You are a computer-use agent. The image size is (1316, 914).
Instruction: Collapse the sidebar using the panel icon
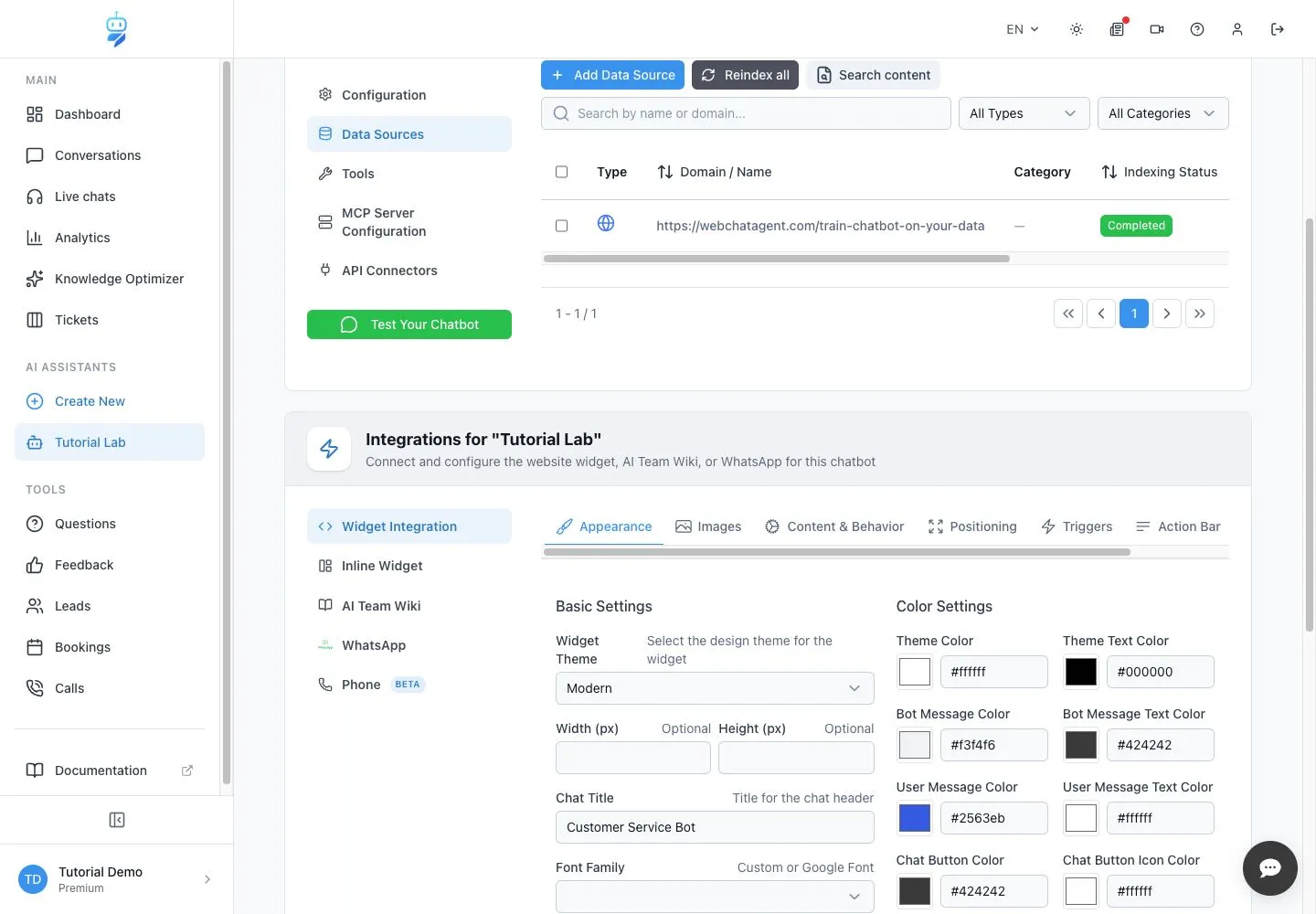pyautogui.click(x=117, y=820)
